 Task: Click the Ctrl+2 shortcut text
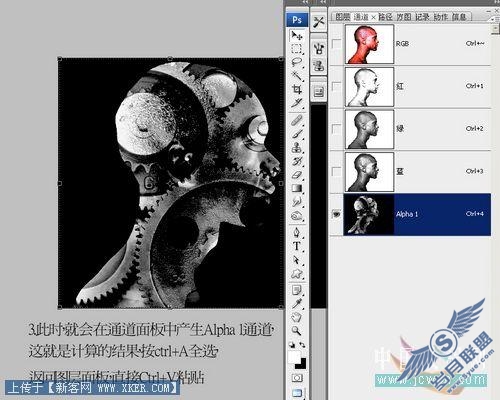pos(474,129)
